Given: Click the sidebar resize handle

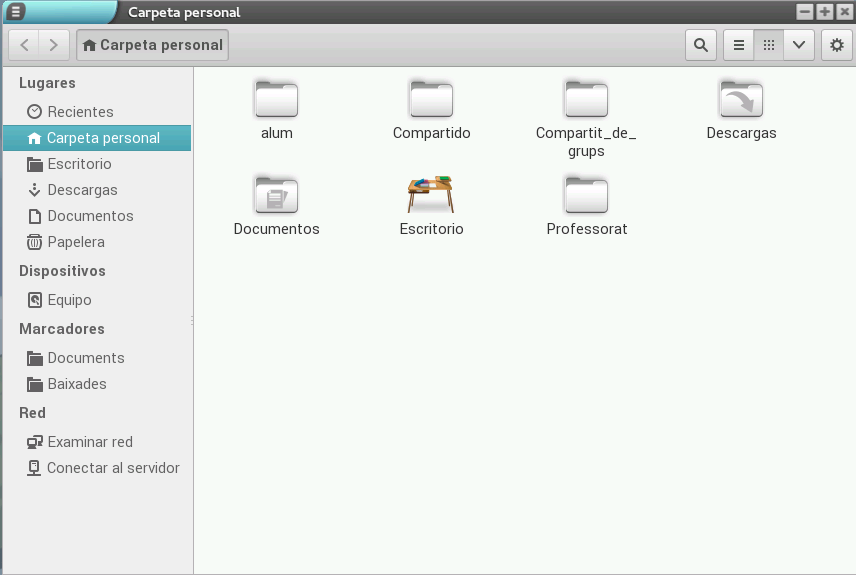Looking at the screenshot, I should pyautogui.click(x=192, y=321).
